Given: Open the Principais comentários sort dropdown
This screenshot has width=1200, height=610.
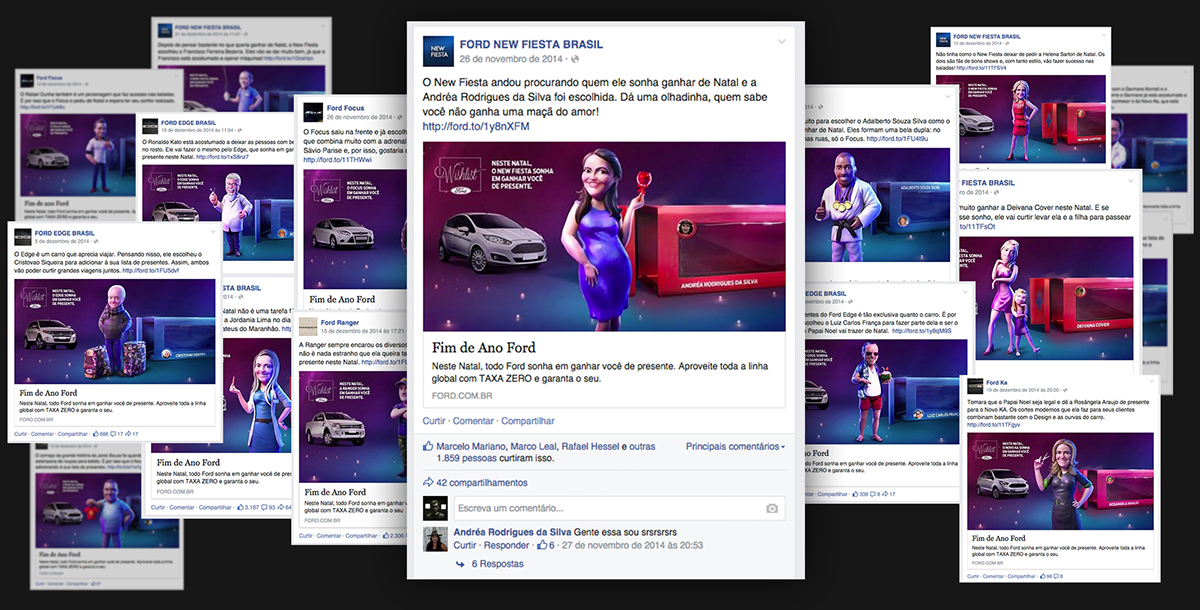Looking at the screenshot, I should [736, 446].
